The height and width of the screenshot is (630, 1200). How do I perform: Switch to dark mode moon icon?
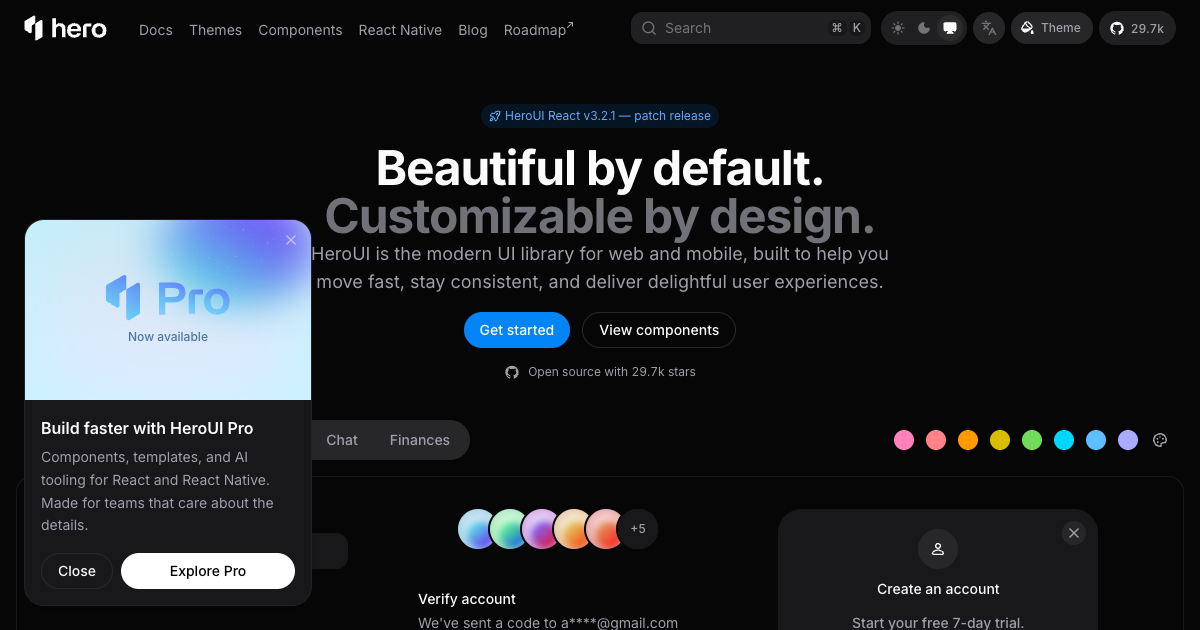924,28
